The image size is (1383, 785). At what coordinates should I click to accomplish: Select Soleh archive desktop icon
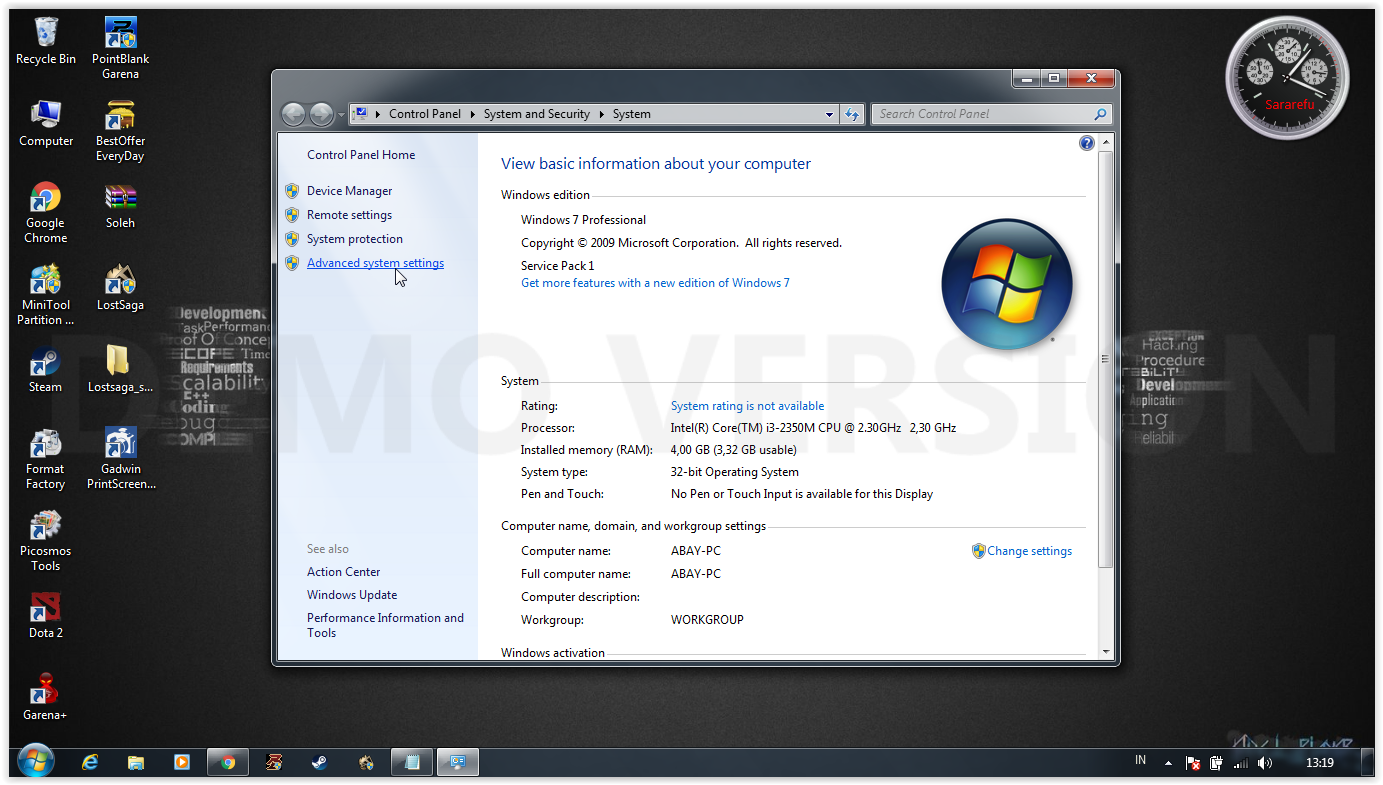120,206
